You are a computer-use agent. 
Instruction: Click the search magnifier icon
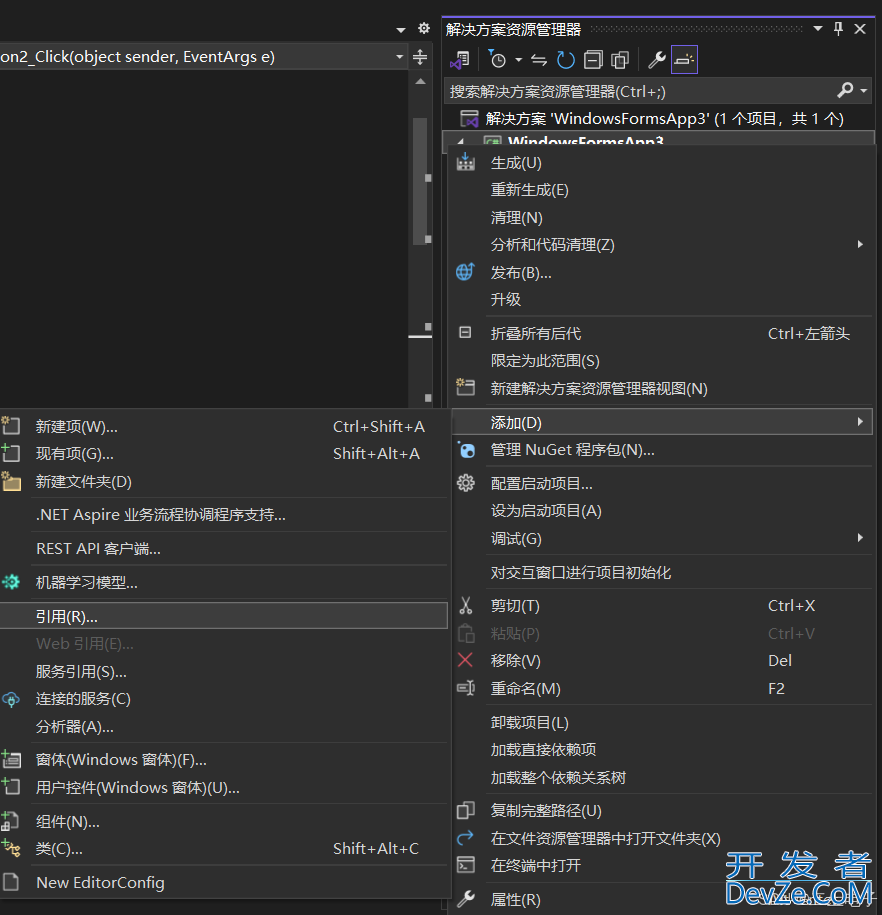[845, 90]
